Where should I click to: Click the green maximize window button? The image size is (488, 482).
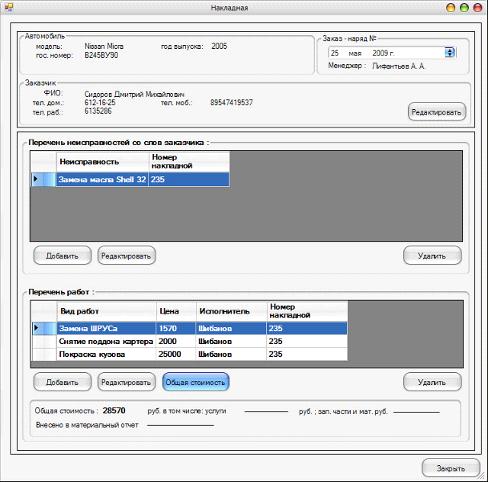(464, 8)
